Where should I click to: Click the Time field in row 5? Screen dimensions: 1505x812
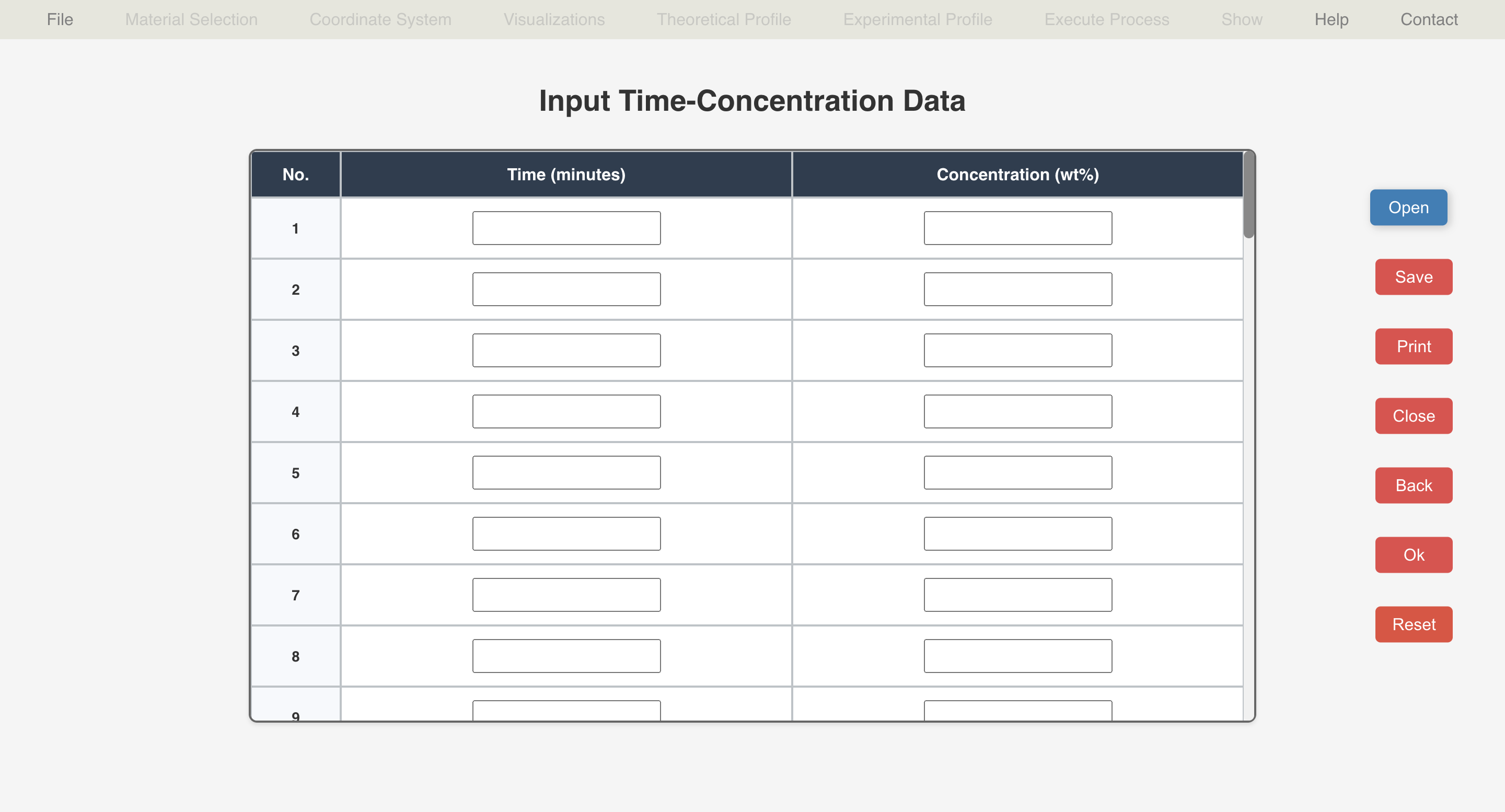[566, 472]
